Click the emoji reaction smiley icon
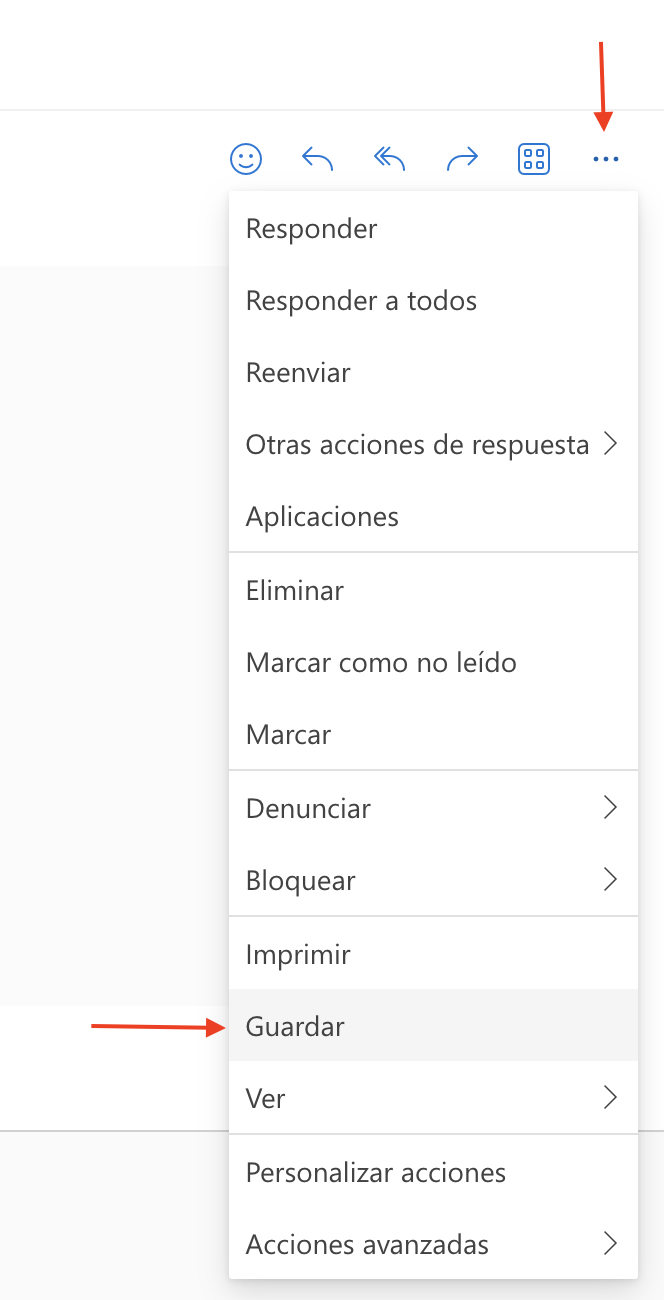Viewport: 664px width, 1300px height. tap(246, 159)
